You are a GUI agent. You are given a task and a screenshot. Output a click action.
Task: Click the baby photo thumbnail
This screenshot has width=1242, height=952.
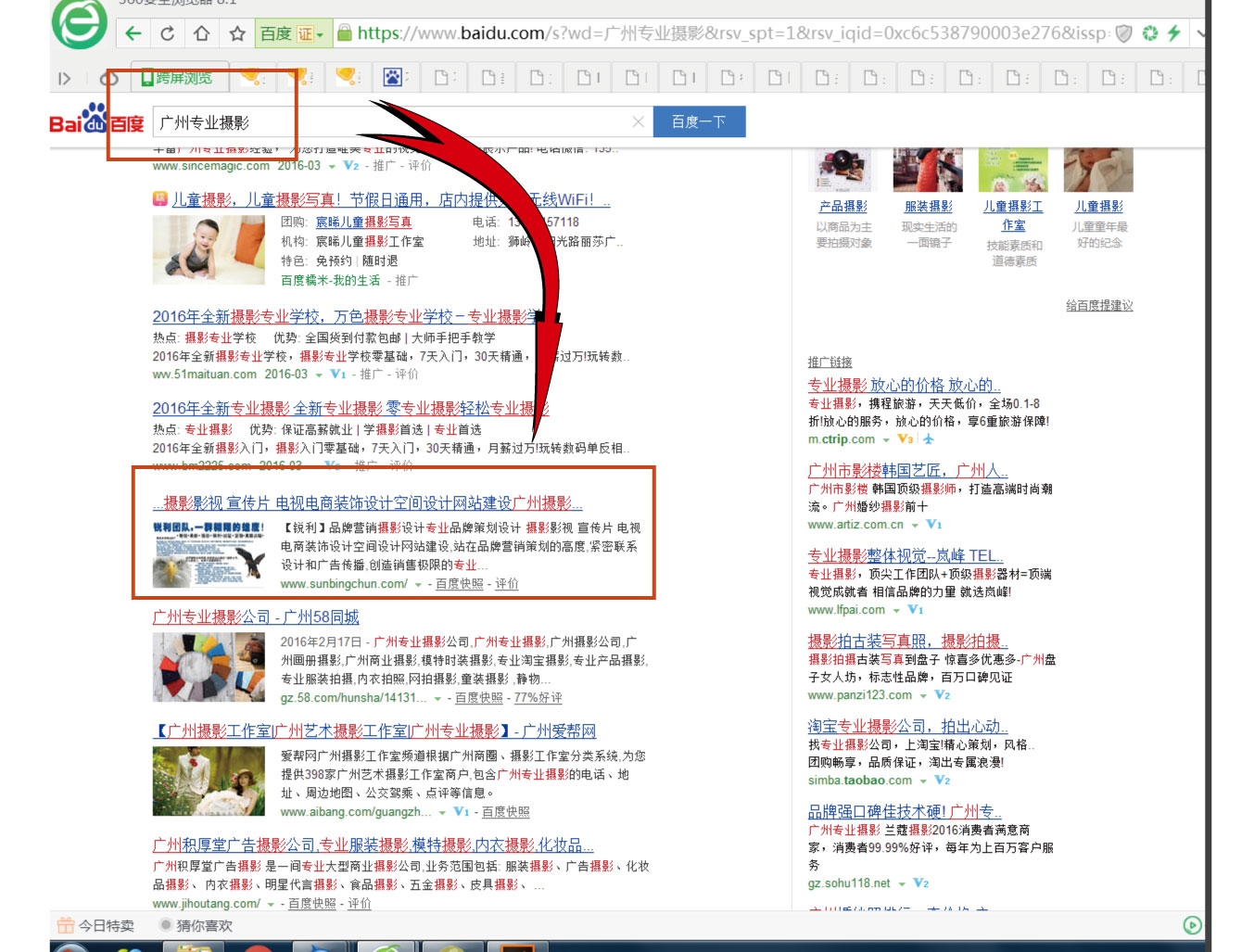pos(209,250)
